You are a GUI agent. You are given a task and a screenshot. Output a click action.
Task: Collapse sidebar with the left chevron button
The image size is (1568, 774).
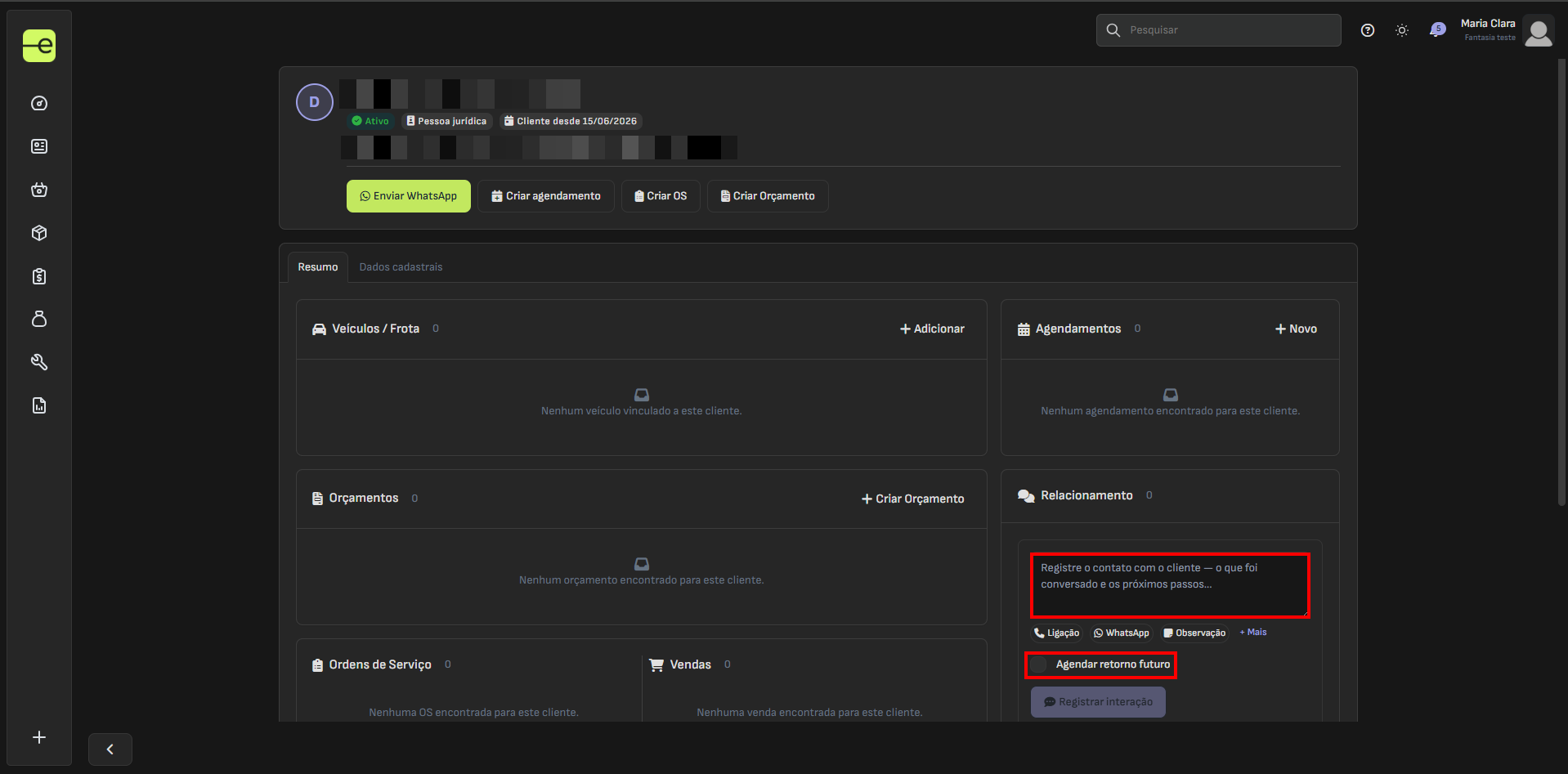110,749
